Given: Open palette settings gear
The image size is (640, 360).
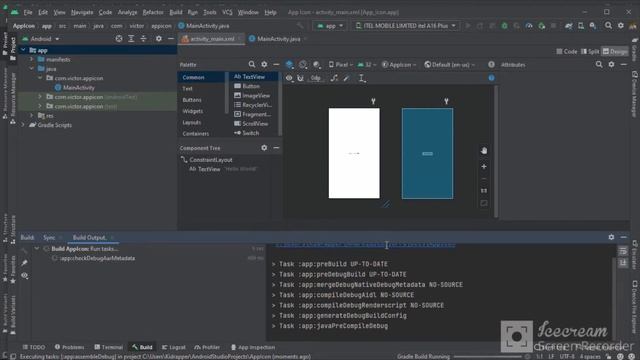Looking at the screenshot, I should click(264, 64).
